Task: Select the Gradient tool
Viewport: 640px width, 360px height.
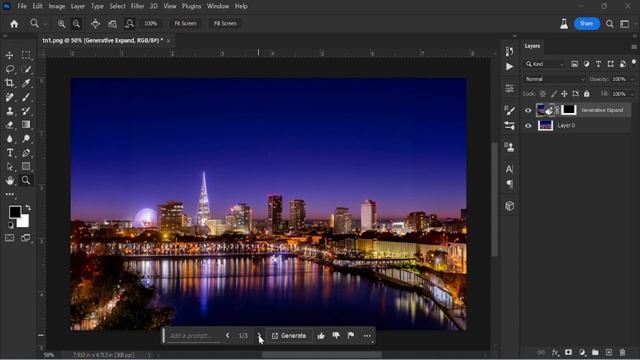Action: pyautogui.click(x=26, y=125)
